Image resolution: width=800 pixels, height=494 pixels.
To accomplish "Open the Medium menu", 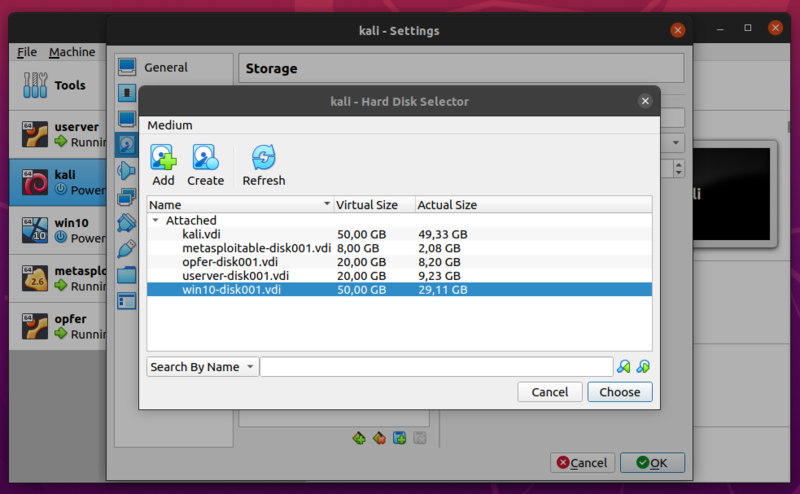I will point(170,125).
